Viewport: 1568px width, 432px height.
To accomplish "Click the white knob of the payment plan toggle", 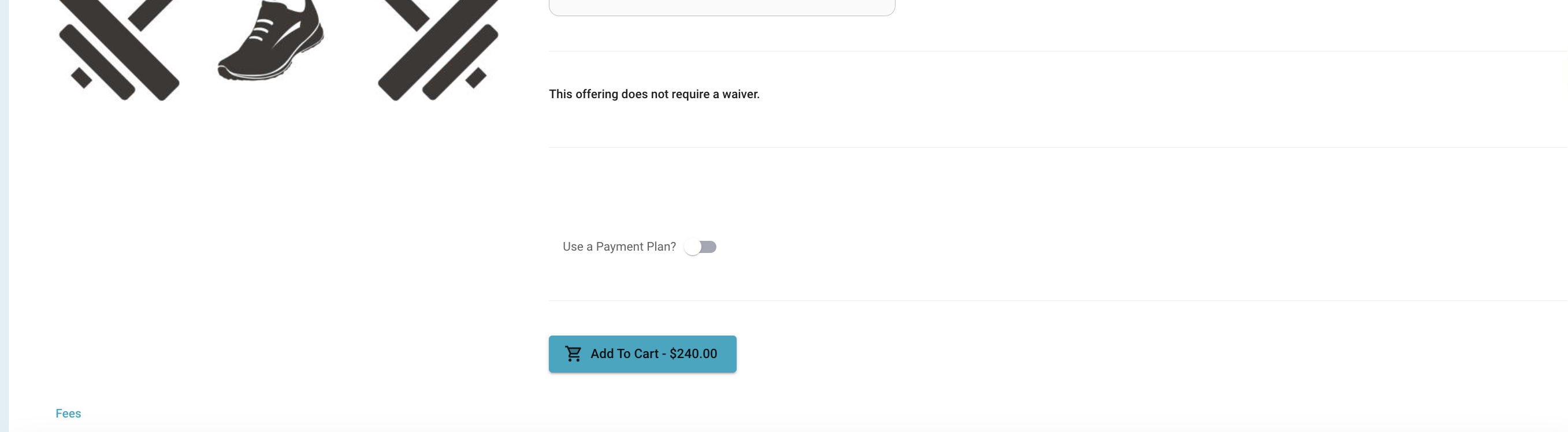I will coord(692,247).
